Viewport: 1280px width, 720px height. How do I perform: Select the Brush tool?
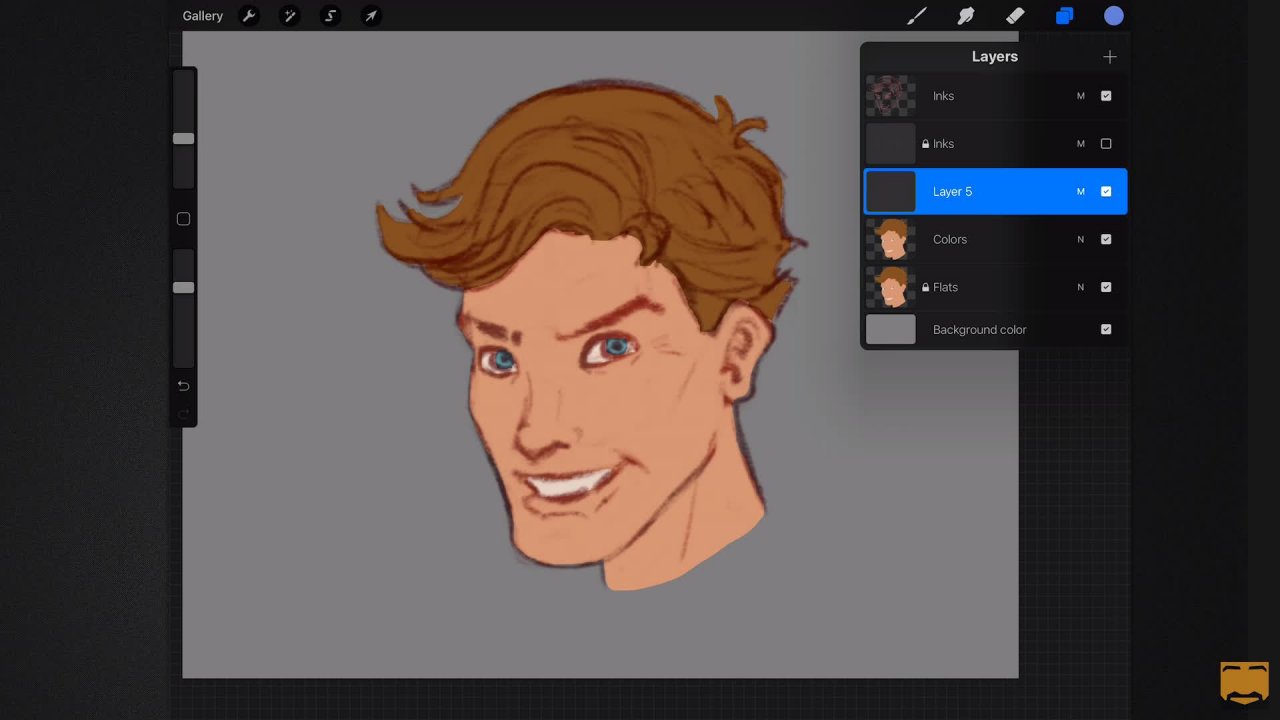click(917, 16)
